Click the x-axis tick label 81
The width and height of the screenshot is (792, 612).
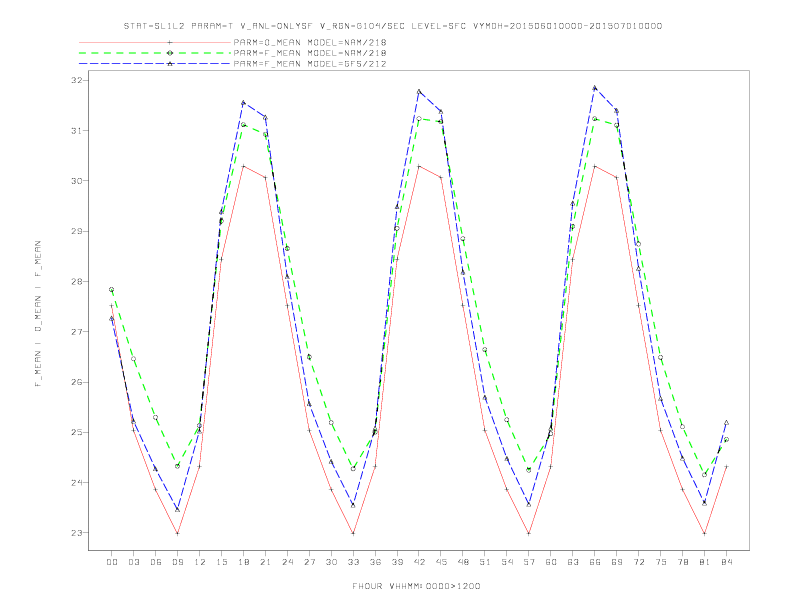point(705,562)
